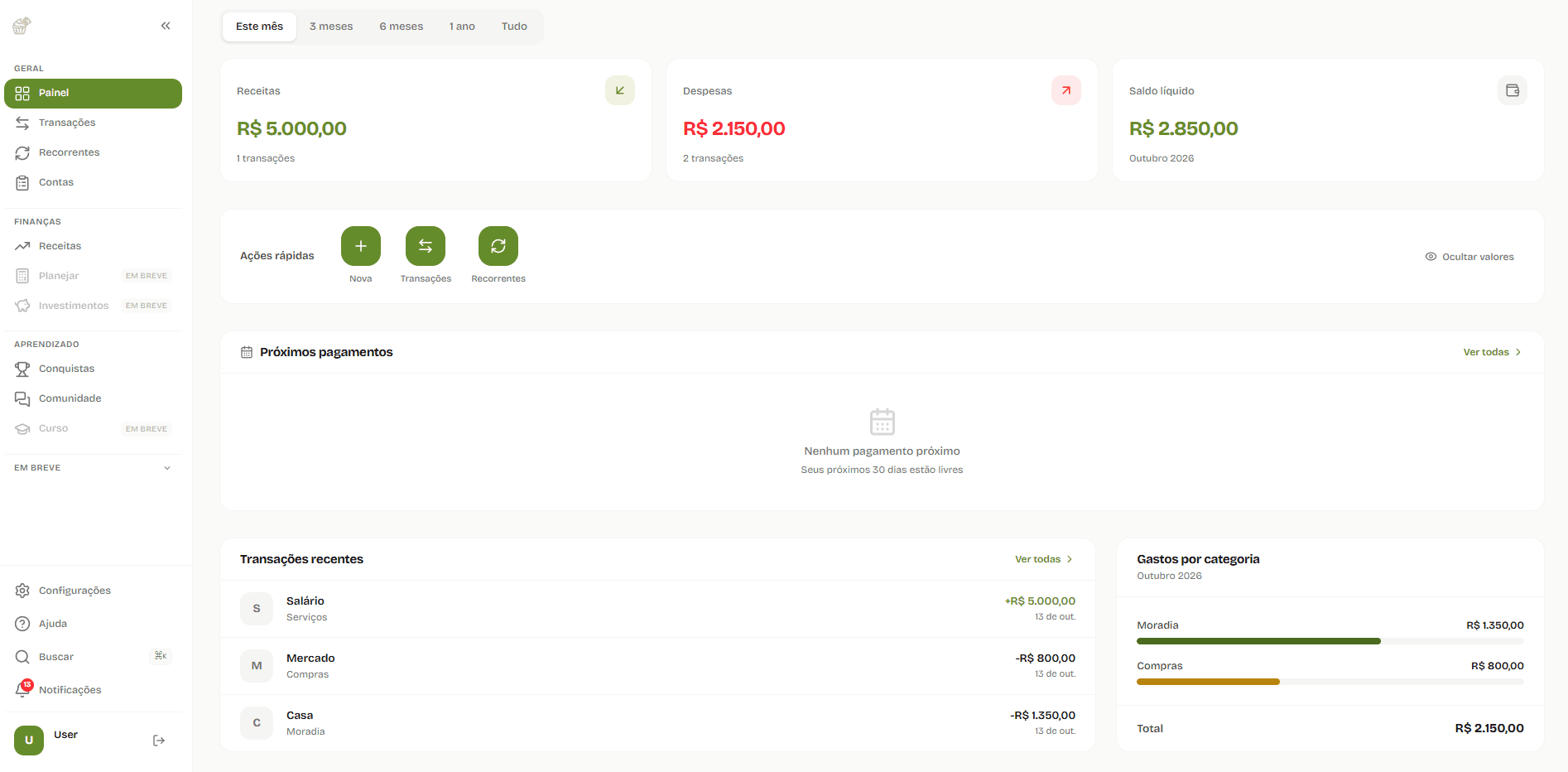Open Configurações gear item

[93, 591]
